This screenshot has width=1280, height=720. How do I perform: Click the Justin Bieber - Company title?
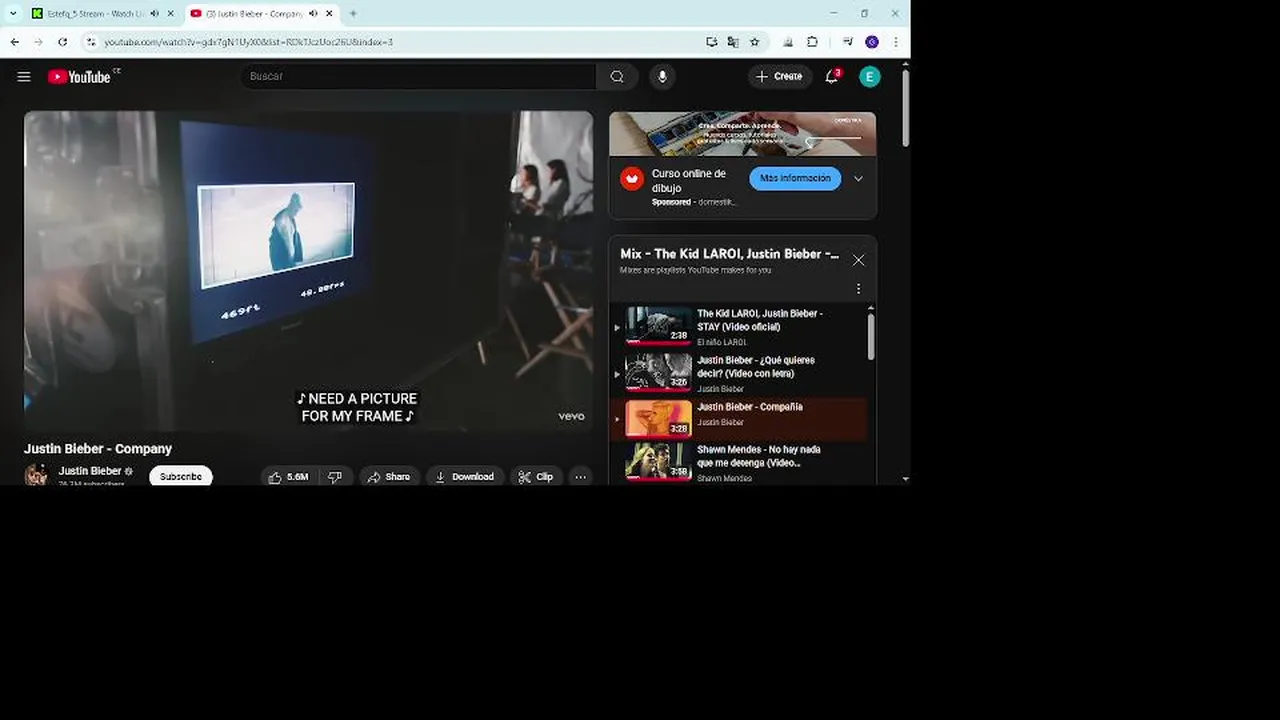click(98, 449)
